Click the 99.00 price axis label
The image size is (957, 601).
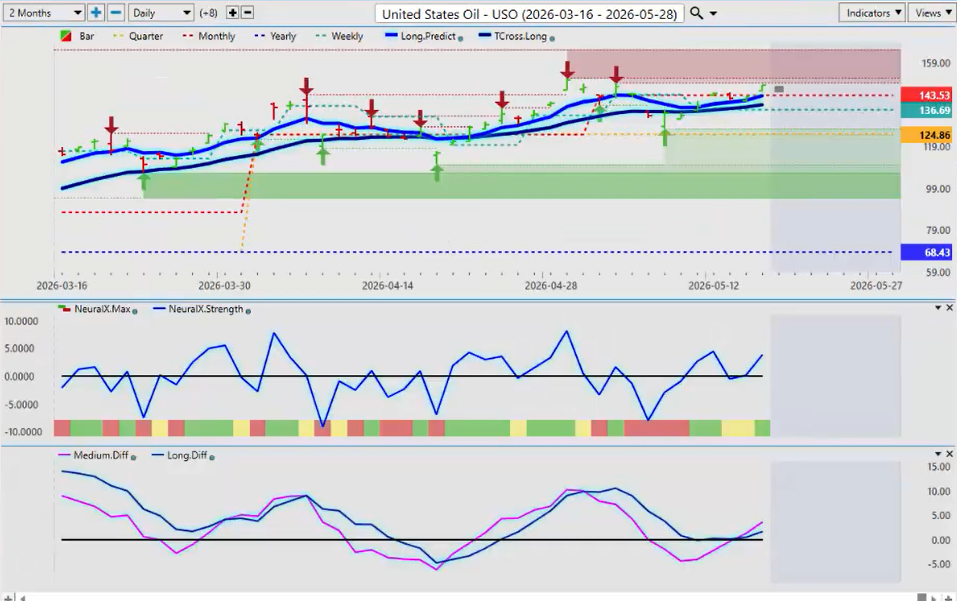pyautogui.click(x=938, y=189)
